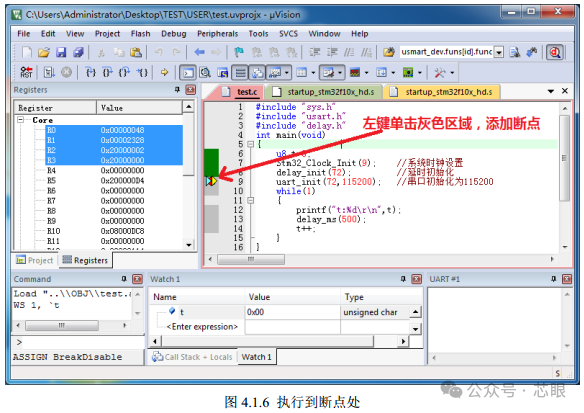584x413 pixels.
Task: Open the Peripherals menu
Action: (218, 34)
